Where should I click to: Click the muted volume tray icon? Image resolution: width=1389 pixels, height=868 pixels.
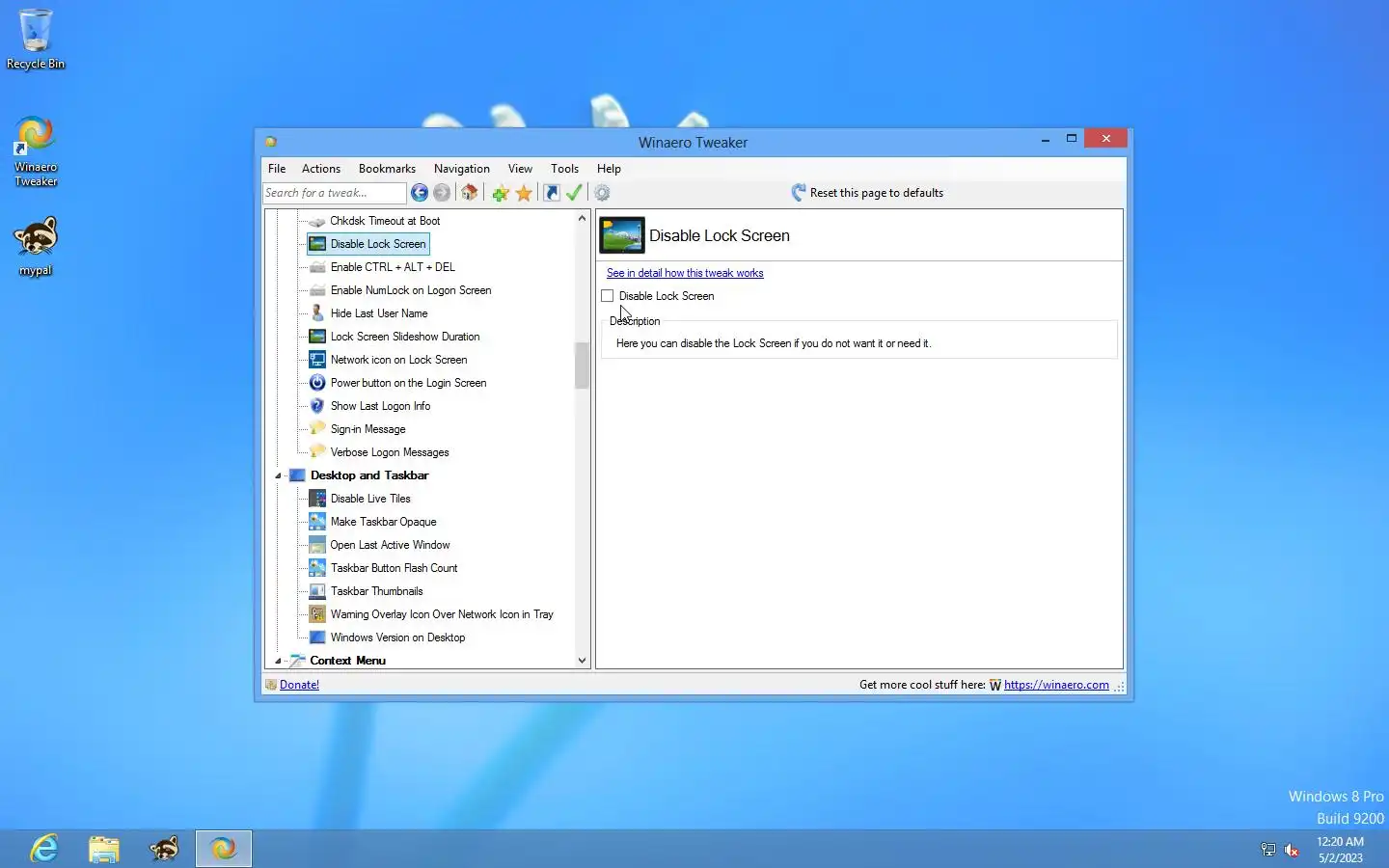pos(1292,850)
